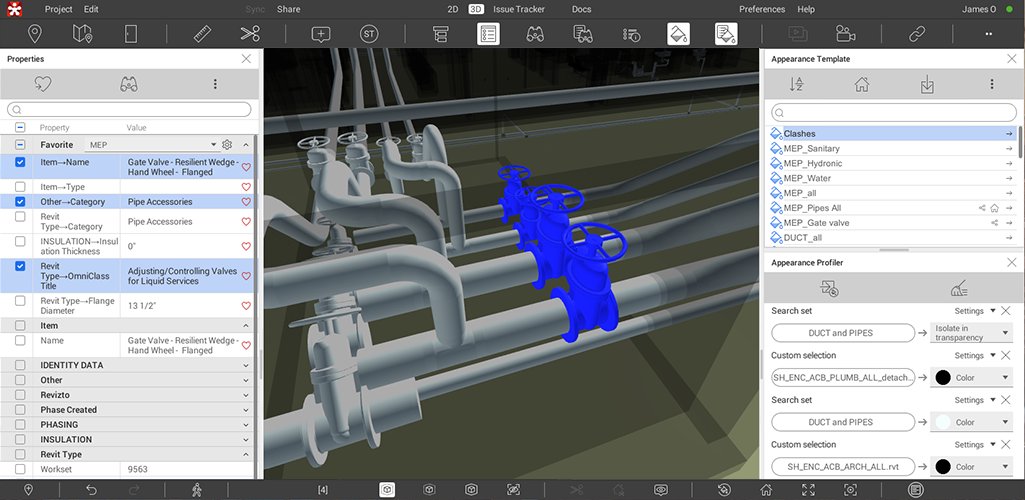This screenshot has width=1025, height=500.
Task: Tick the INSULATION Thickness property checkbox
Action: [x=20, y=243]
